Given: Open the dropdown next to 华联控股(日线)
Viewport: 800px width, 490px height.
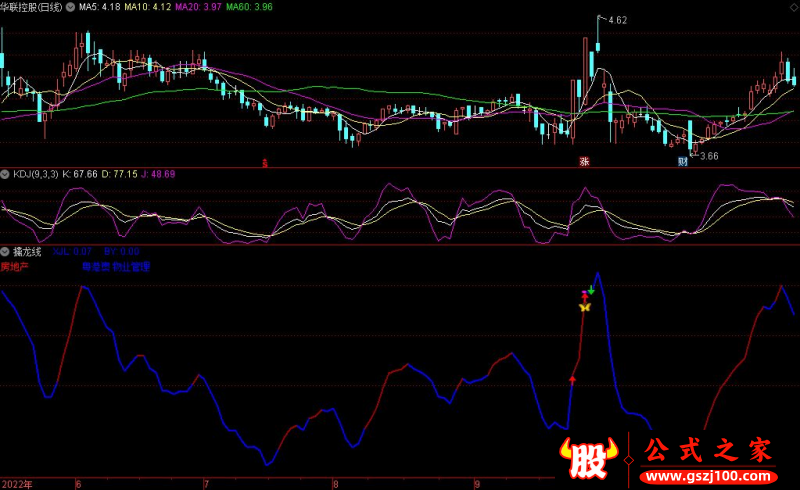Looking at the screenshot, I should [70, 7].
